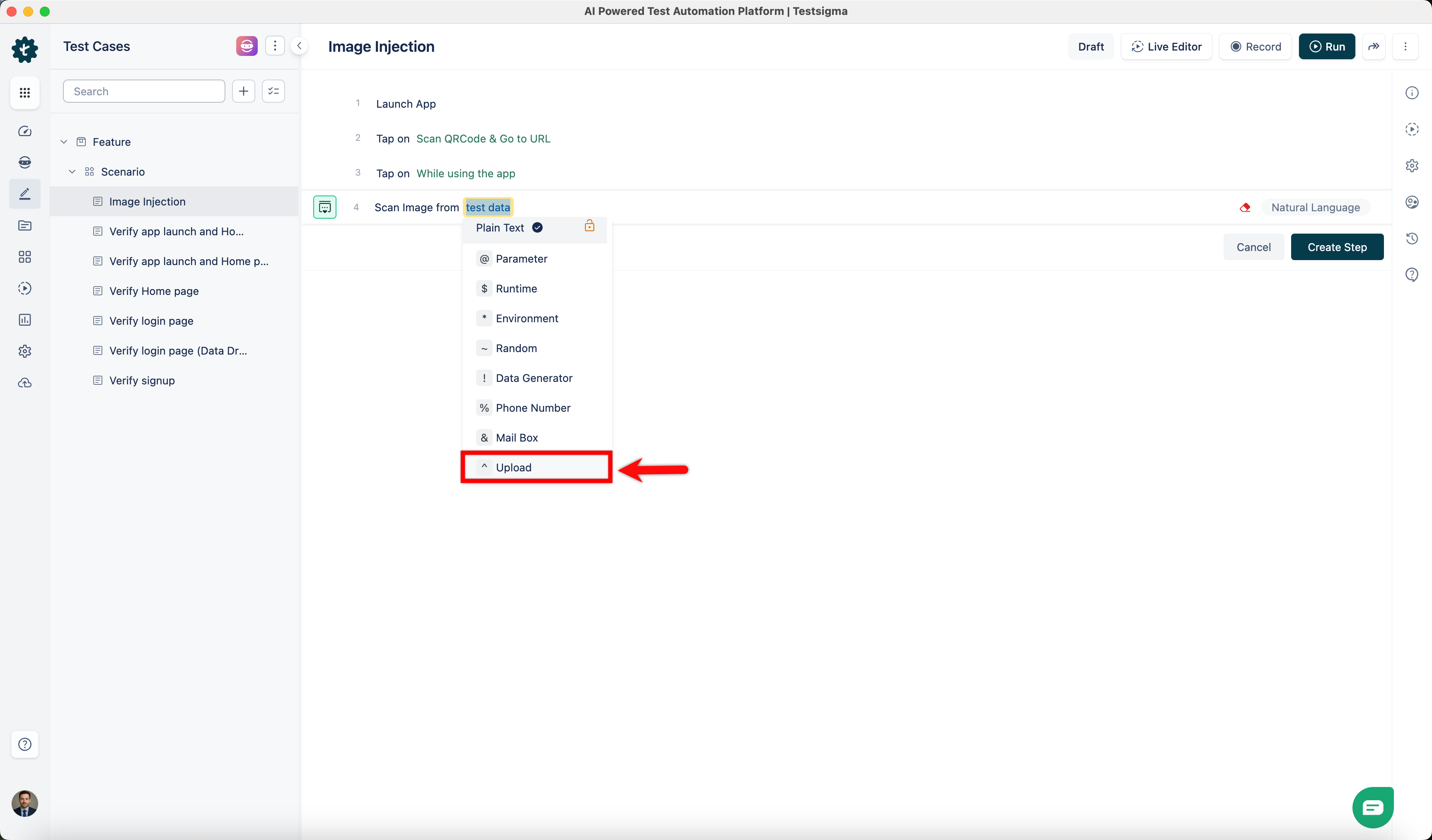Viewport: 1432px width, 840px height.
Task: Click the red eraser icon in step 4
Action: coord(1244,207)
